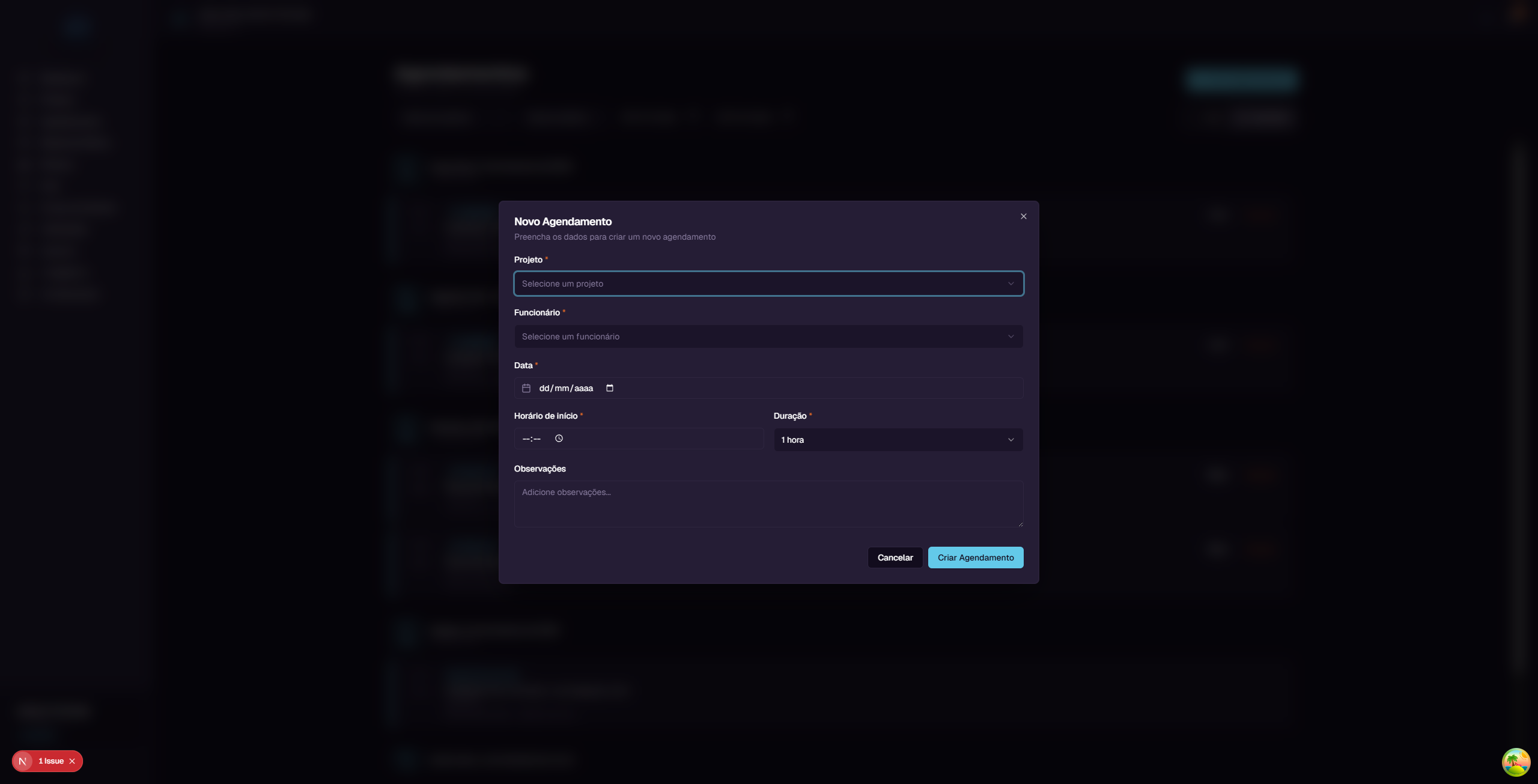Image resolution: width=1538 pixels, height=784 pixels.
Task: Click the app logo at the top of the sidebar
Action: tap(77, 27)
